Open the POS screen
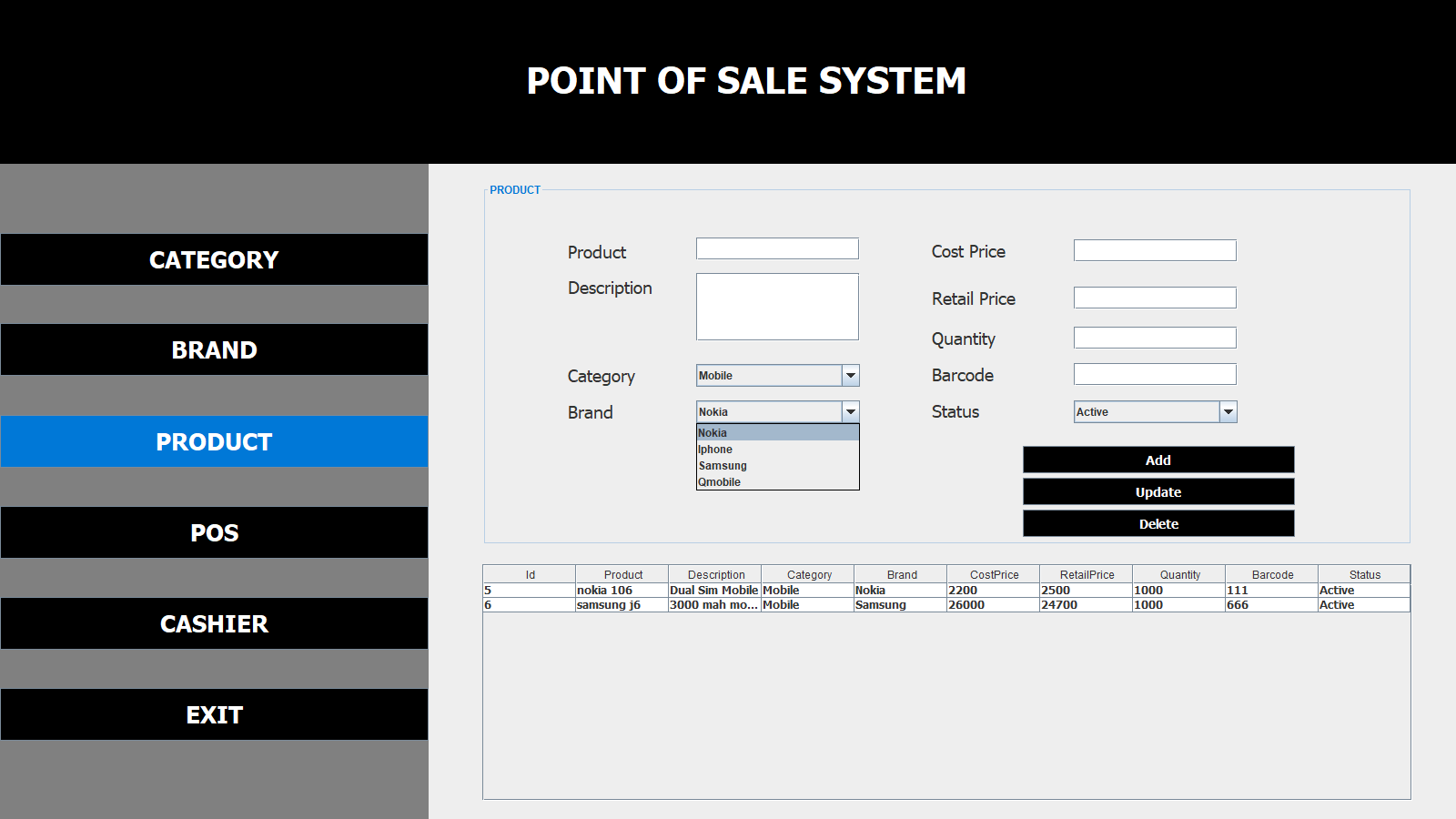The width and height of the screenshot is (1456, 819). coord(214,533)
